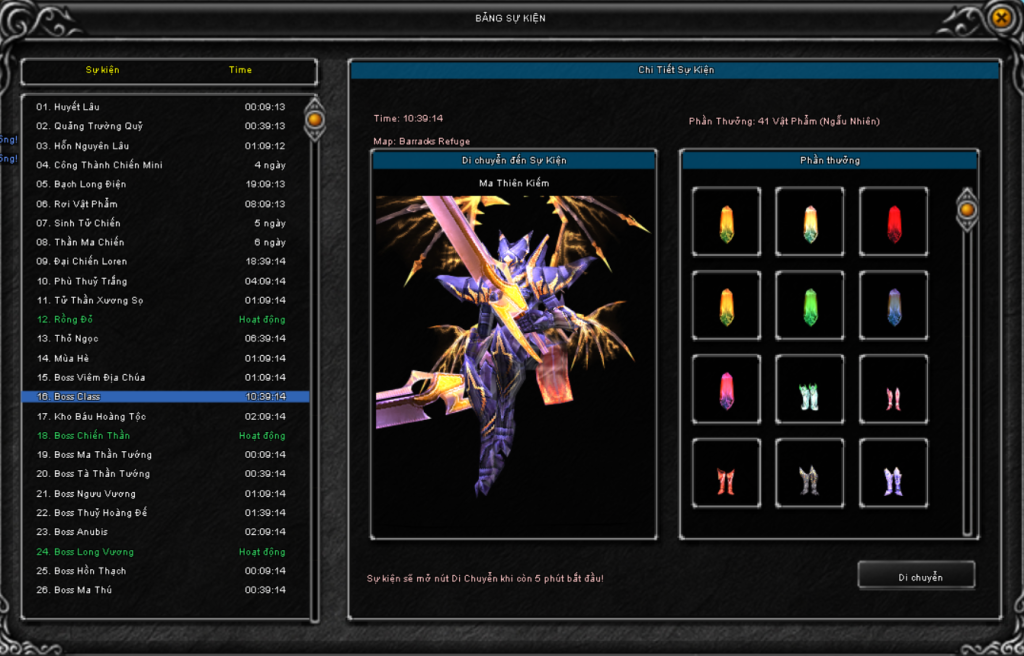Select the blue-purple feather reward icon
This screenshot has width=1024, height=656.
(x=893, y=307)
